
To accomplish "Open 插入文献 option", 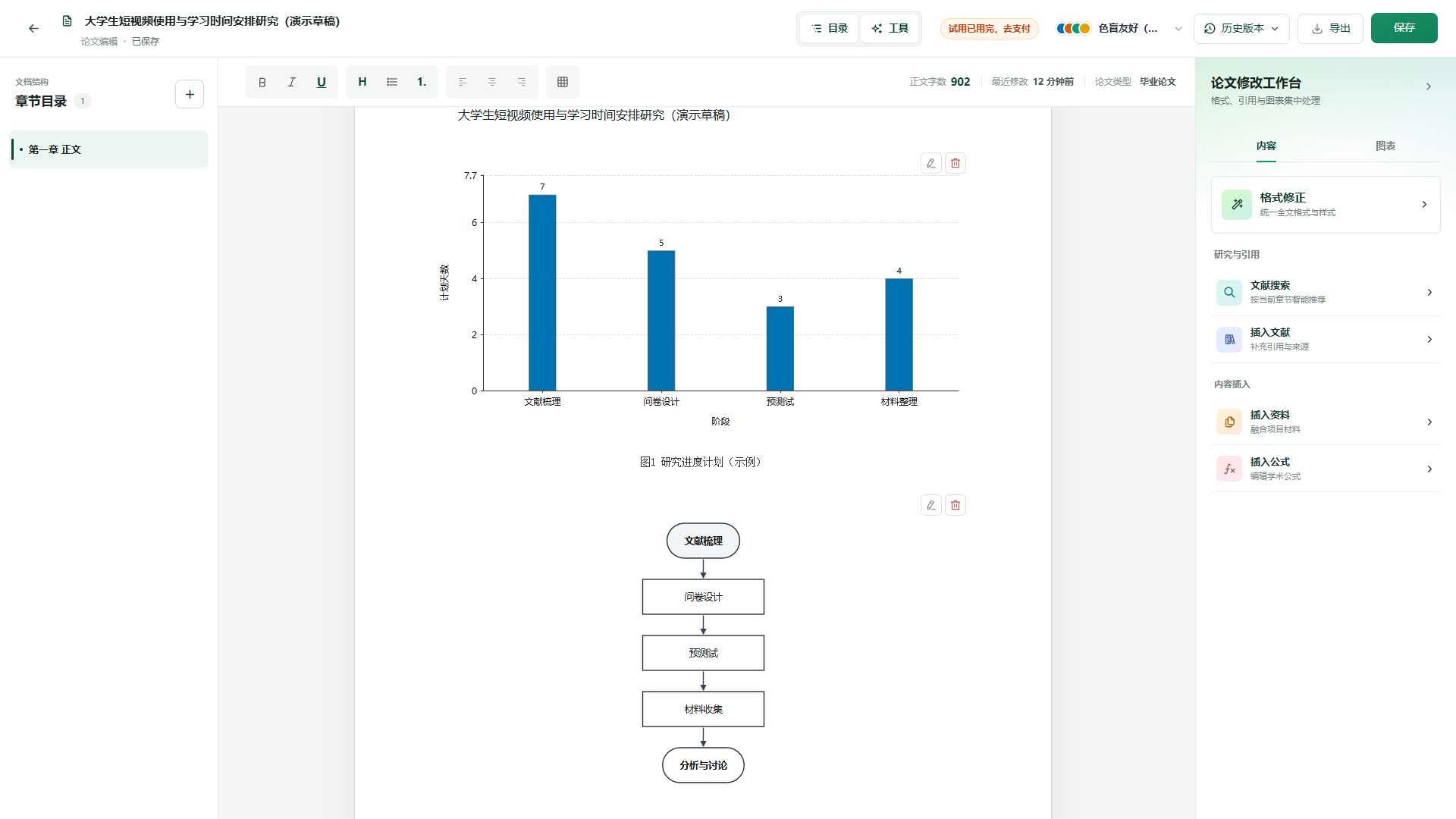I will click(x=1326, y=339).
